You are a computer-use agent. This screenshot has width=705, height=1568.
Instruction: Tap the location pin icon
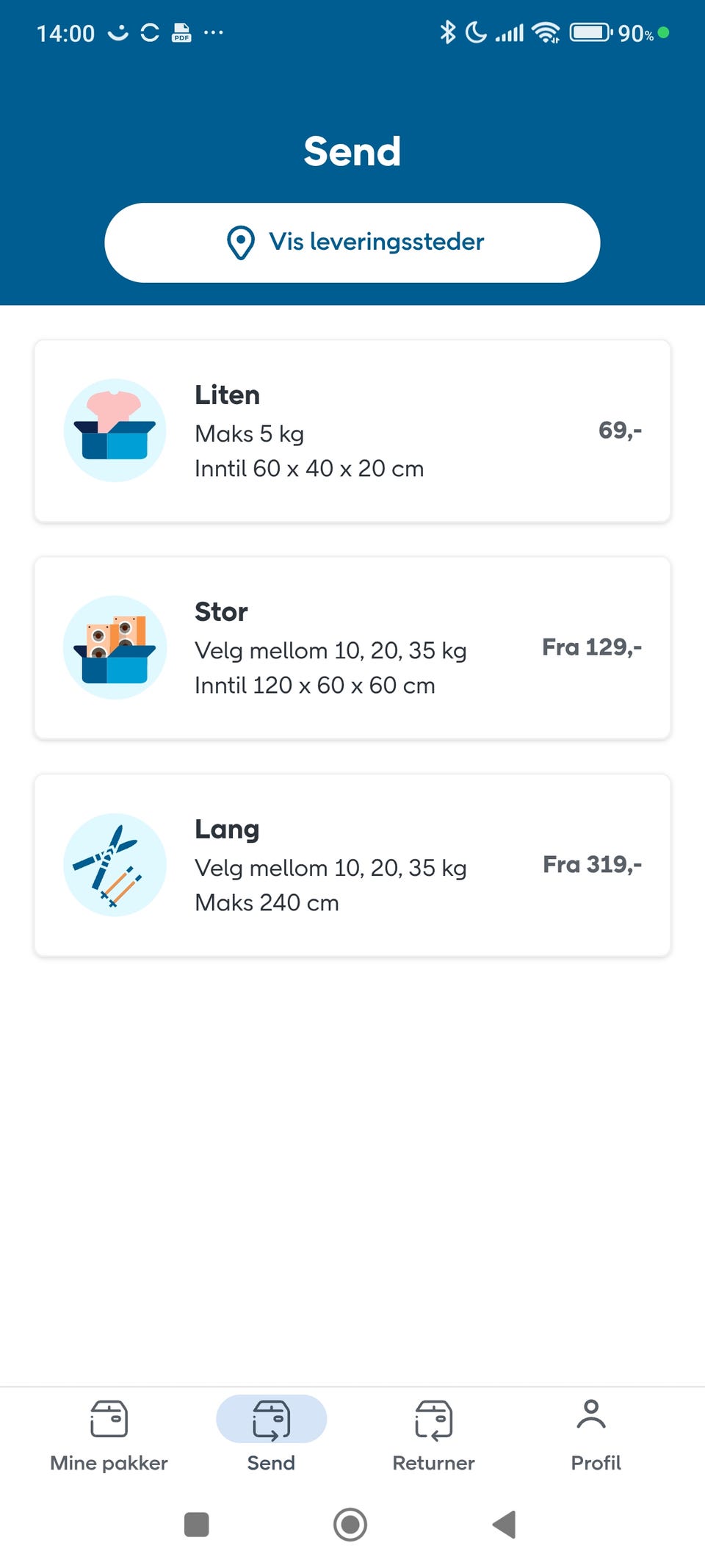[241, 242]
